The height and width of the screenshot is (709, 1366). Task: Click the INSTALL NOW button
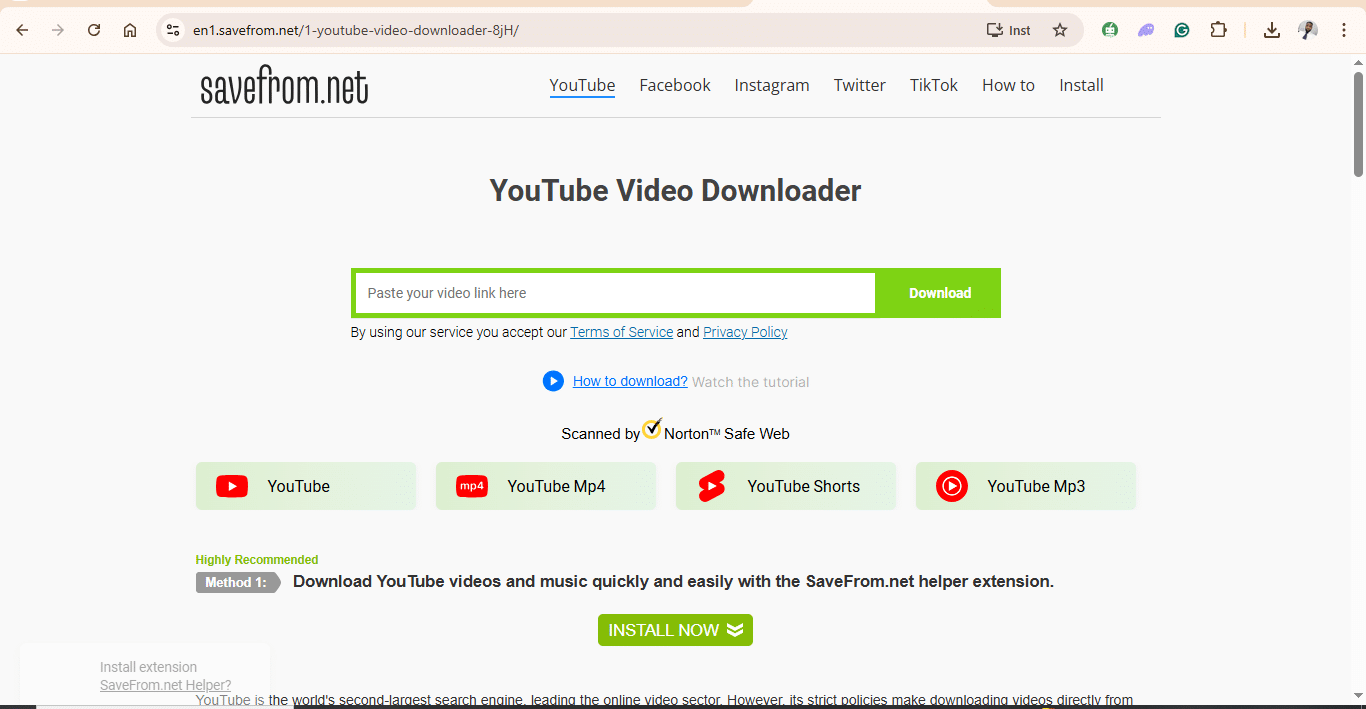(x=675, y=630)
